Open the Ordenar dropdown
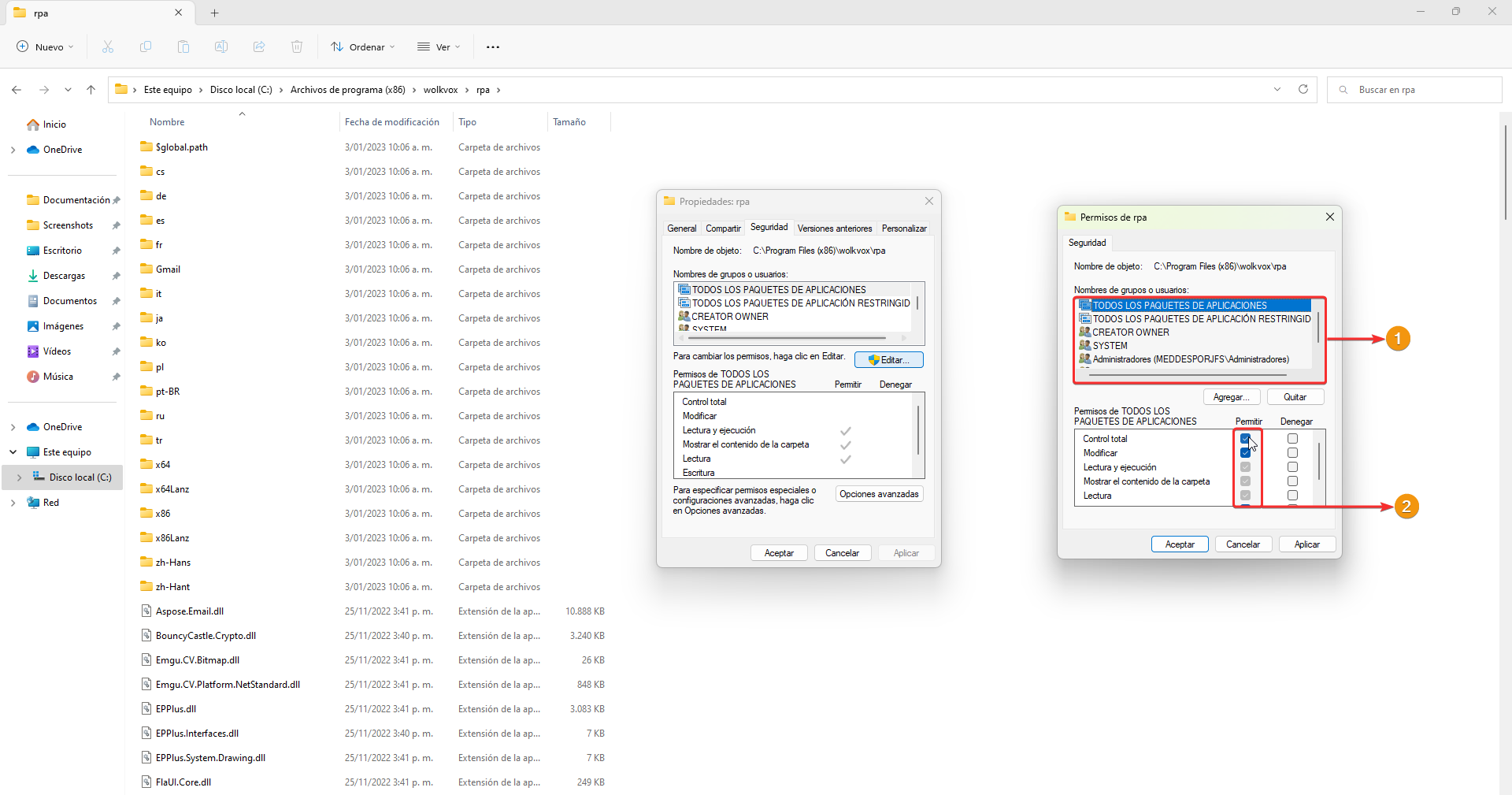This screenshot has width=1512, height=795. [363, 47]
